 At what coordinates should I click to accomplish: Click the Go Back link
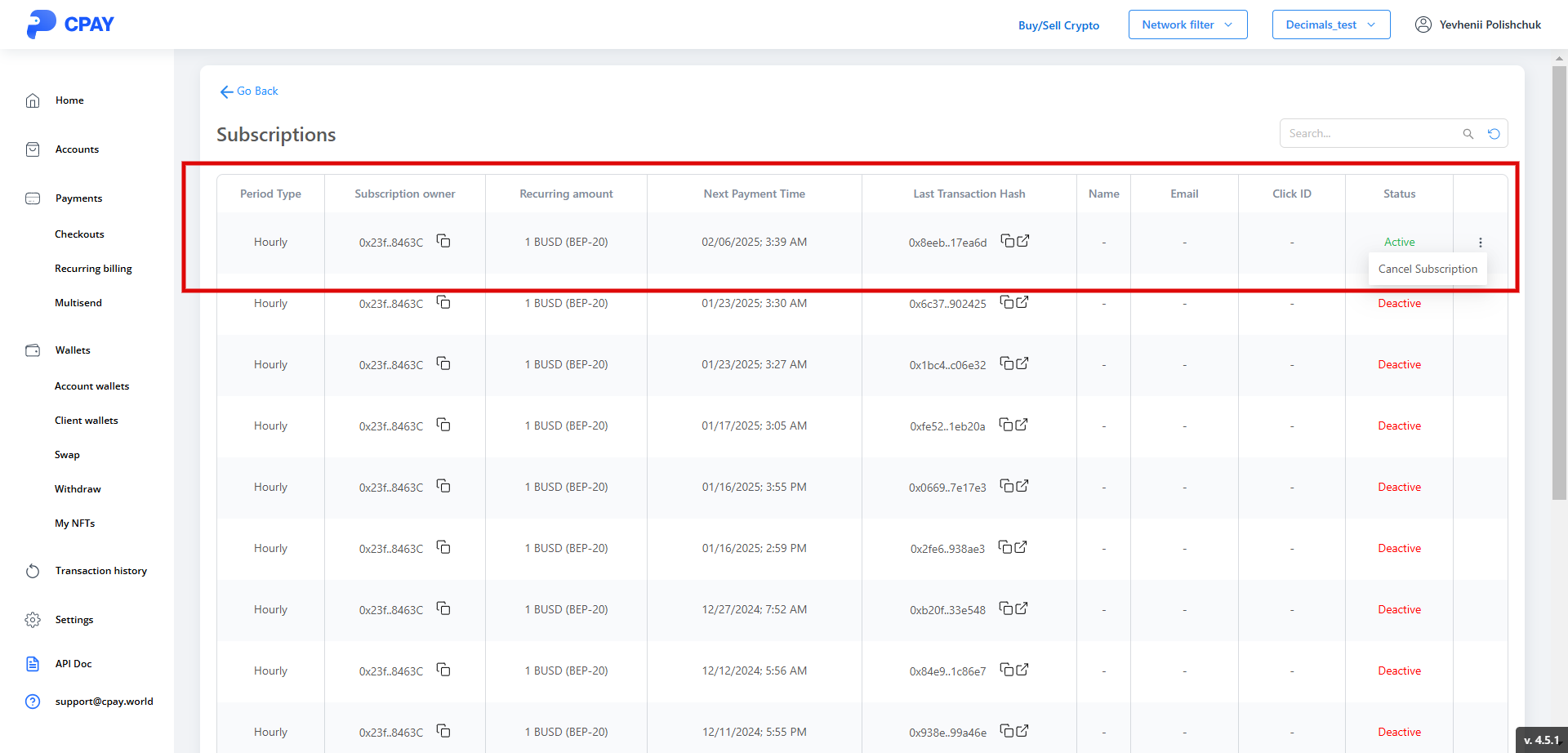[x=249, y=91]
